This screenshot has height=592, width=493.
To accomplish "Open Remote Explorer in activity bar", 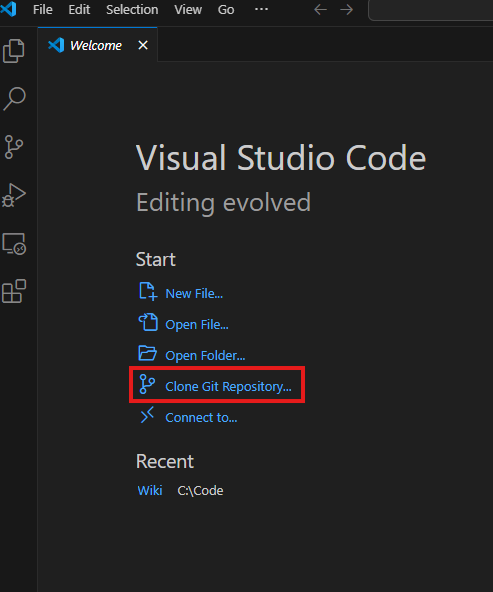I will point(14,244).
